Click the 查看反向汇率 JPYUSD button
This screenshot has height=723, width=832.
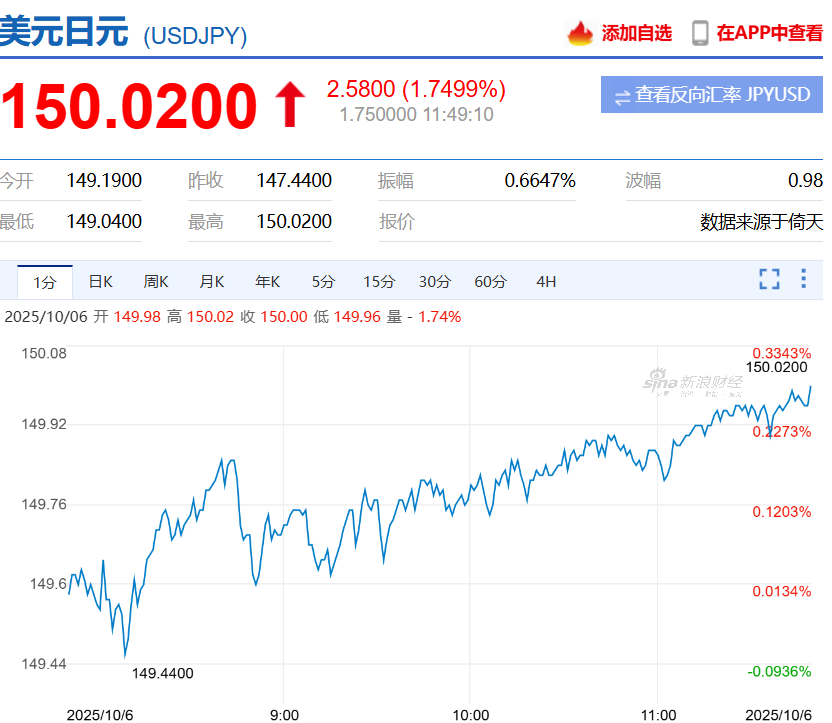(x=711, y=95)
